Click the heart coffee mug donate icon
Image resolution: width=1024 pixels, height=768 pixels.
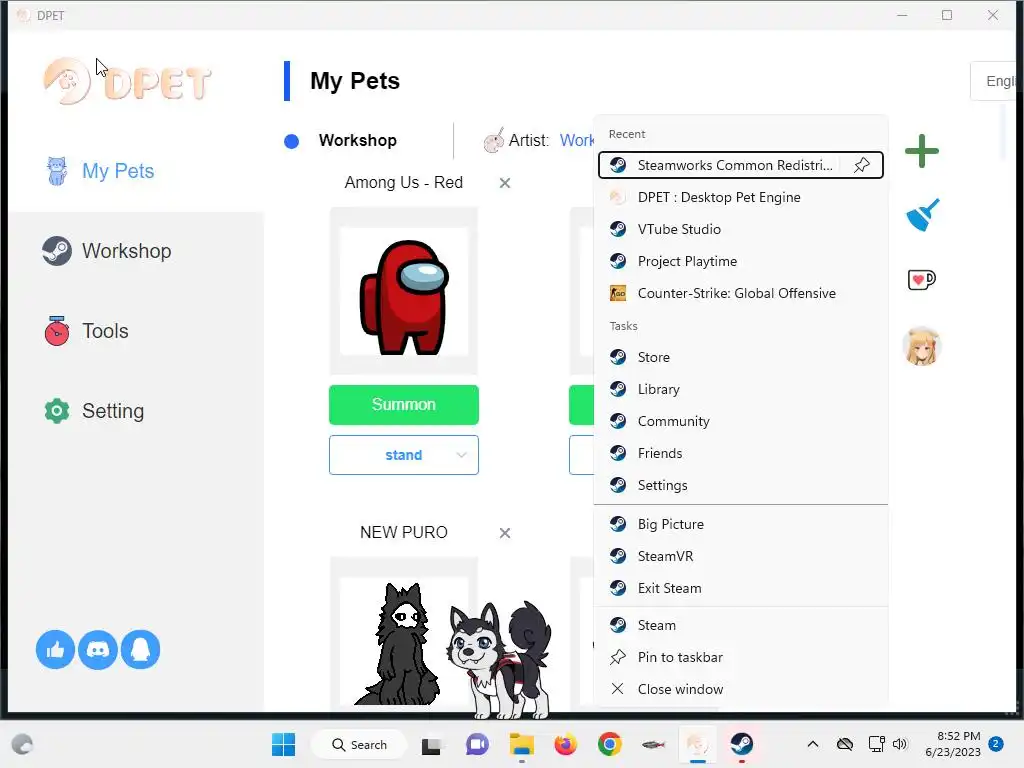click(x=921, y=280)
